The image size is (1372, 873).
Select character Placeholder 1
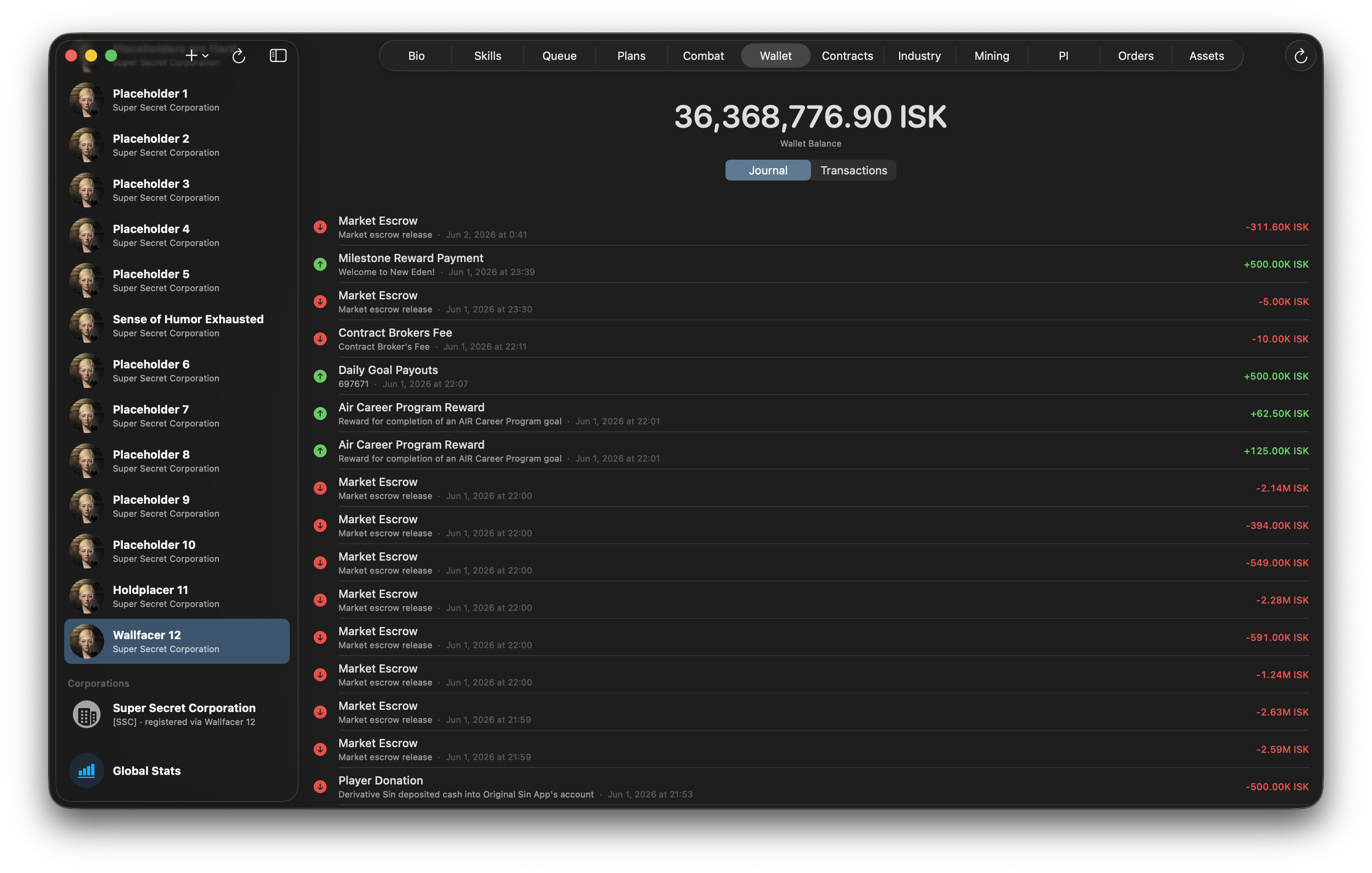pos(177,100)
